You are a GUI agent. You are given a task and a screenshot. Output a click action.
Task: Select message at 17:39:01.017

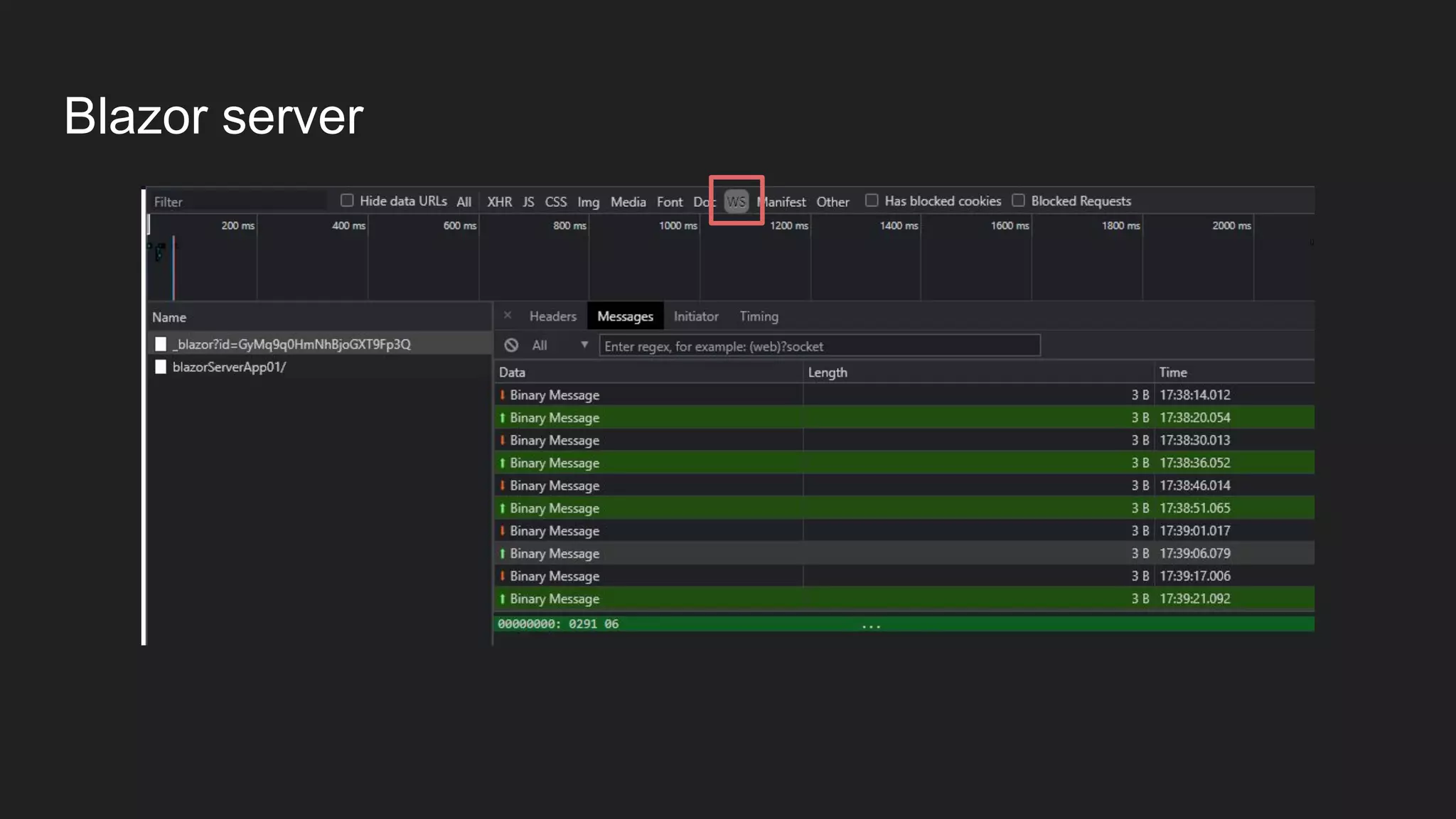coord(904,531)
